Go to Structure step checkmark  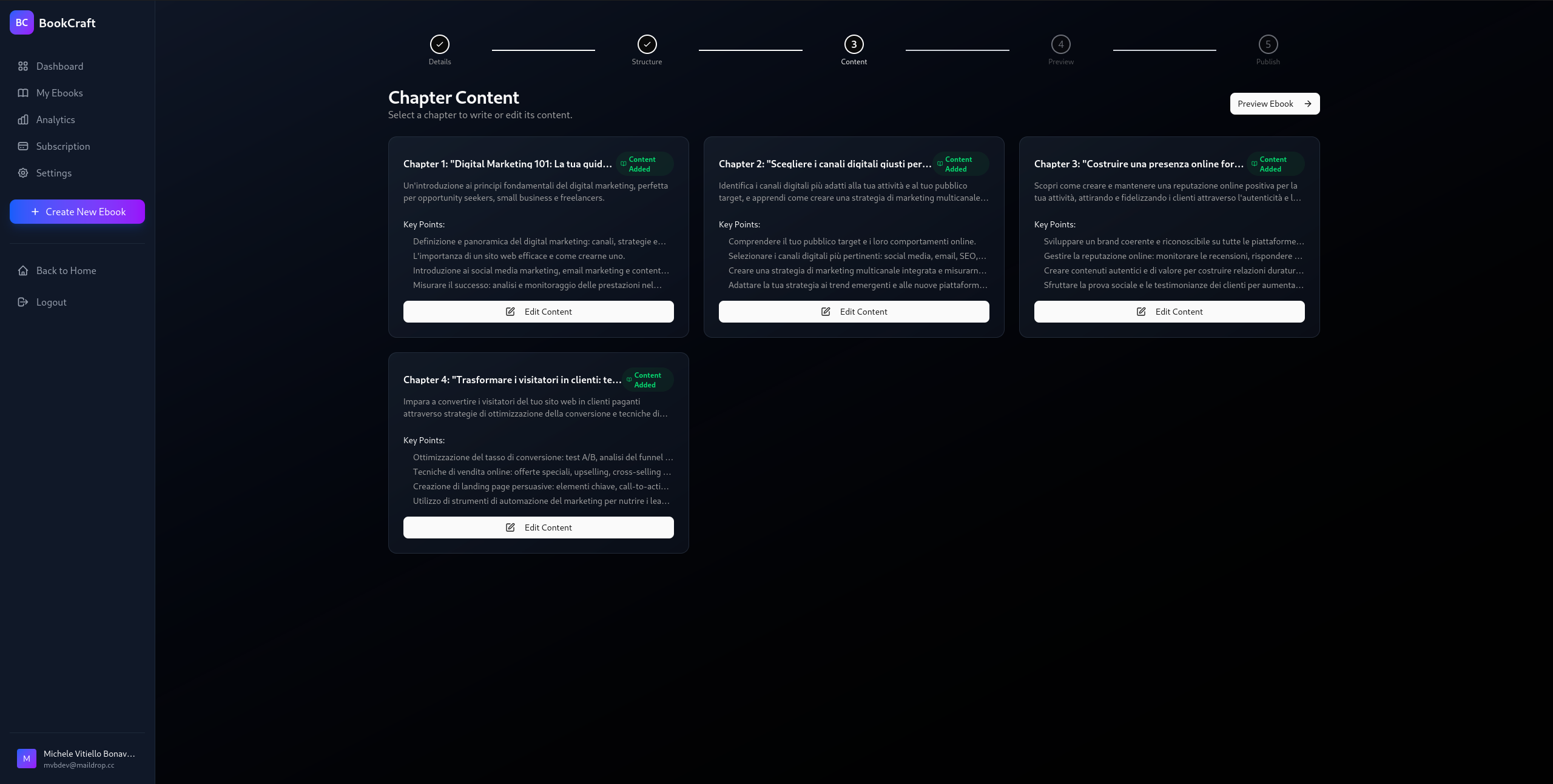pyautogui.click(x=647, y=44)
